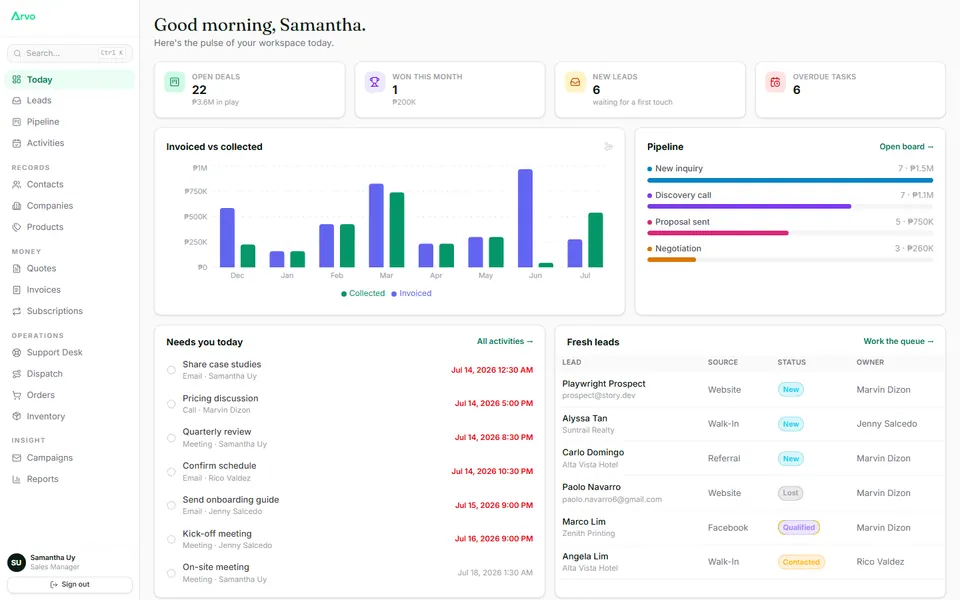The height and width of the screenshot is (600, 960).
Task: Click the Overdue Tasks calendar icon
Action: [x=775, y=82]
